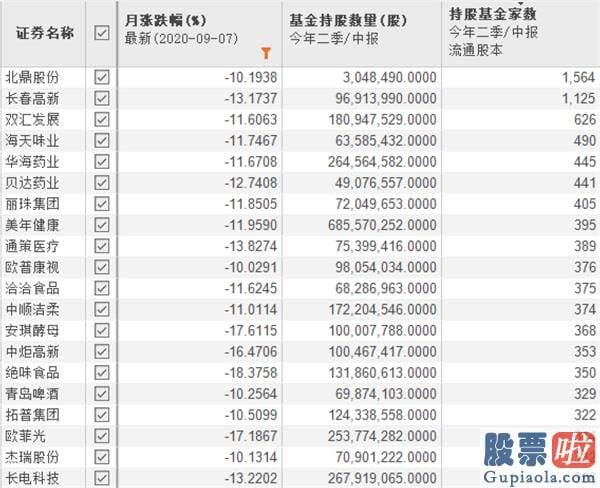Click fund holdings cell 3,048,490.0000
Image resolution: width=600 pixels, height=488 pixels.
point(390,77)
